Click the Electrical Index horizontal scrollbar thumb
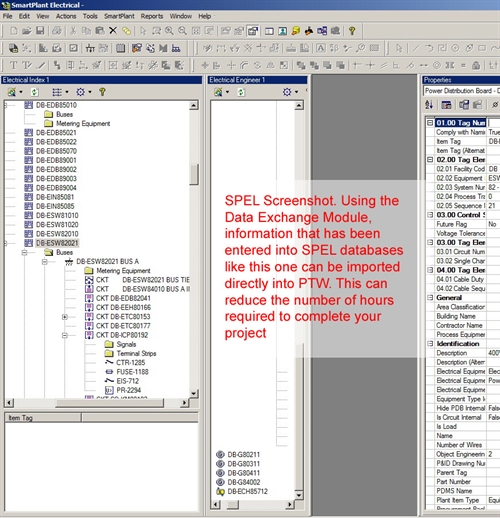Image resolution: width=500 pixels, height=518 pixels. [110, 403]
